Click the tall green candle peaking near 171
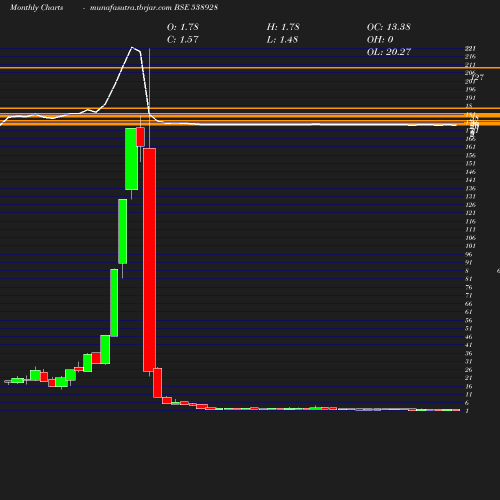 click(x=131, y=159)
